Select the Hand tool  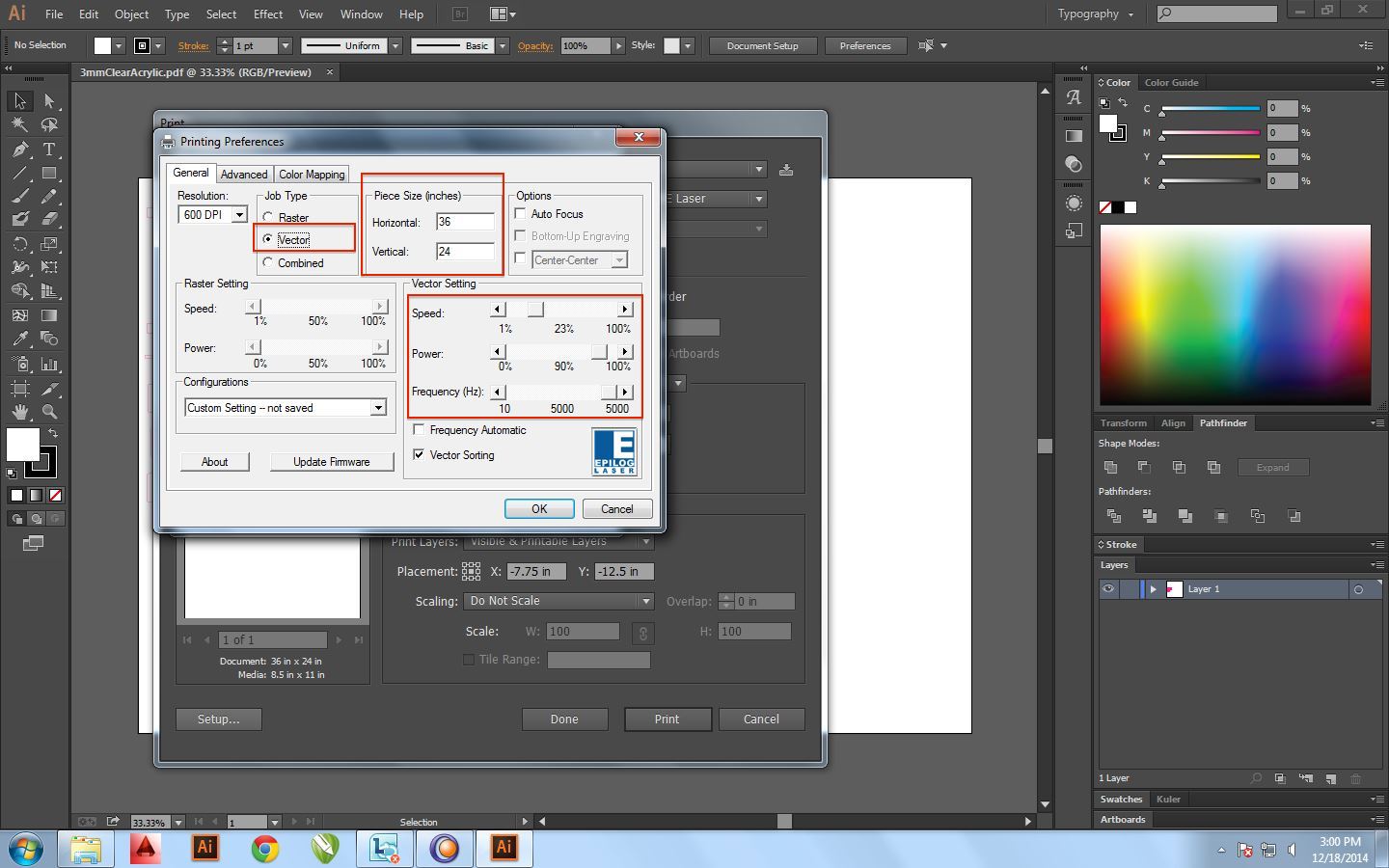[19, 412]
